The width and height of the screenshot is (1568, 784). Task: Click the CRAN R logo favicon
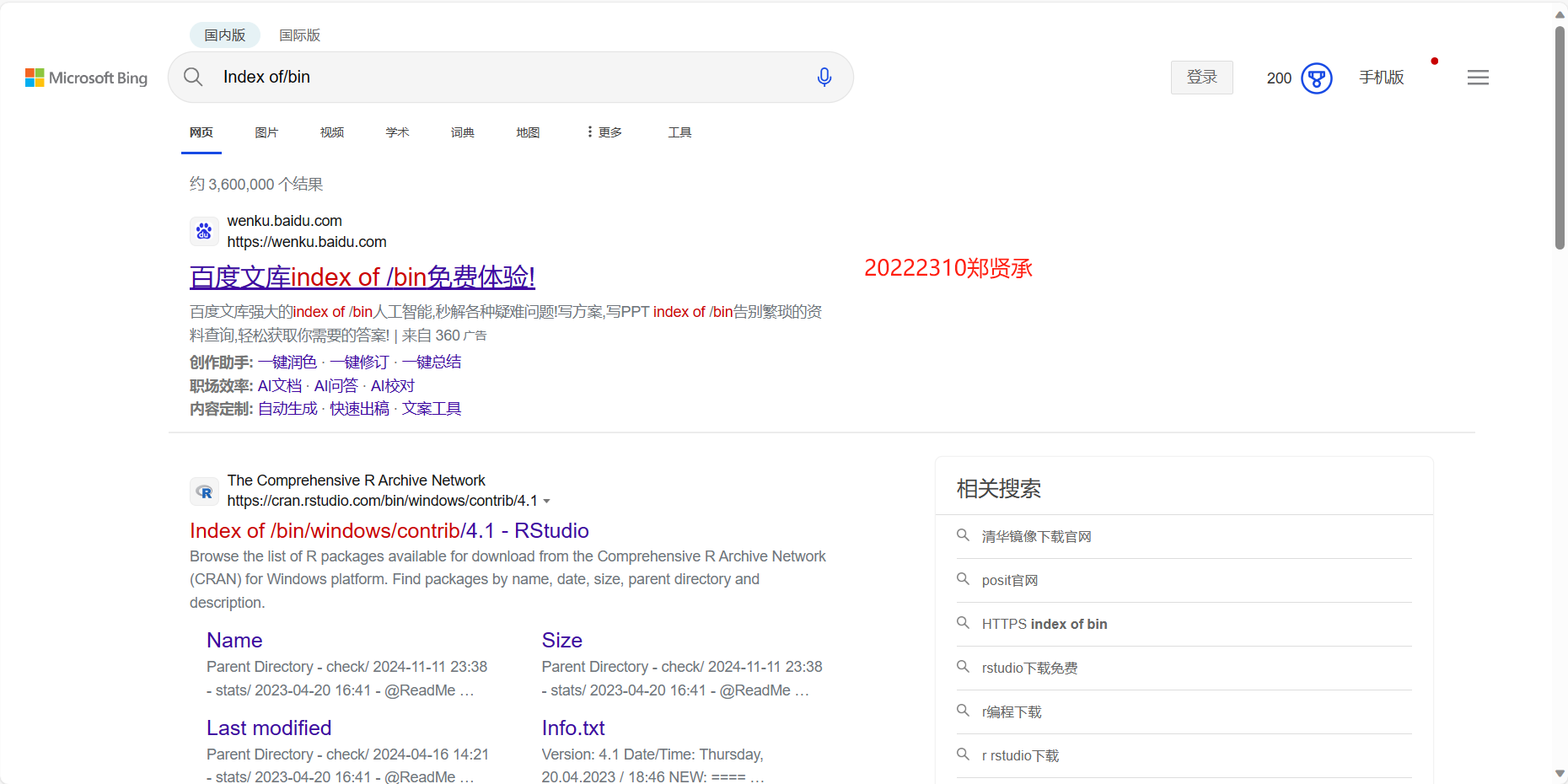[204, 491]
